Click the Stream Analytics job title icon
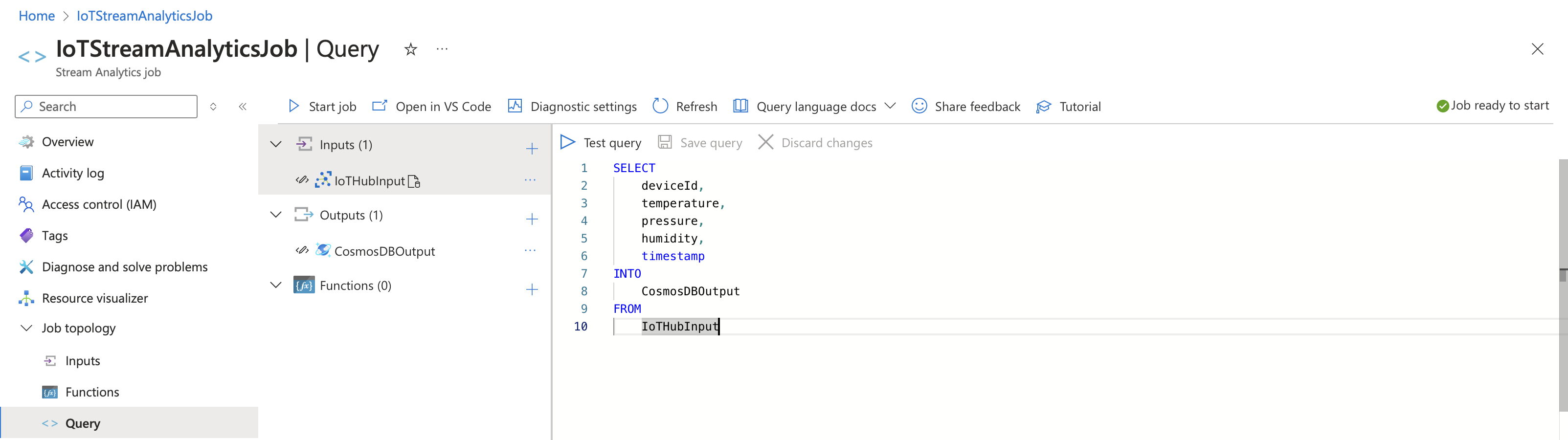The height and width of the screenshot is (440, 1568). pyautogui.click(x=32, y=57)
